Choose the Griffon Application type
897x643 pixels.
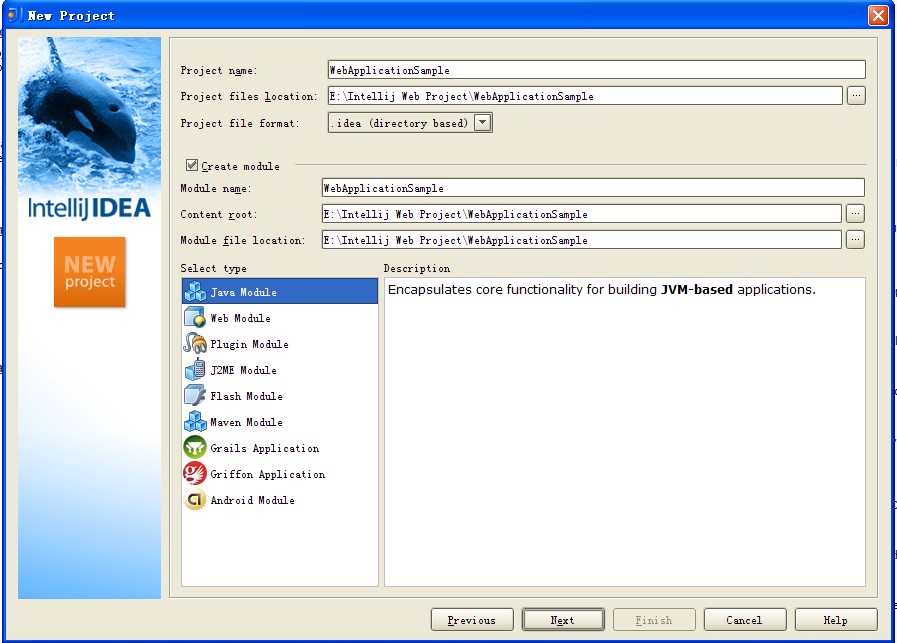[196, 473]
